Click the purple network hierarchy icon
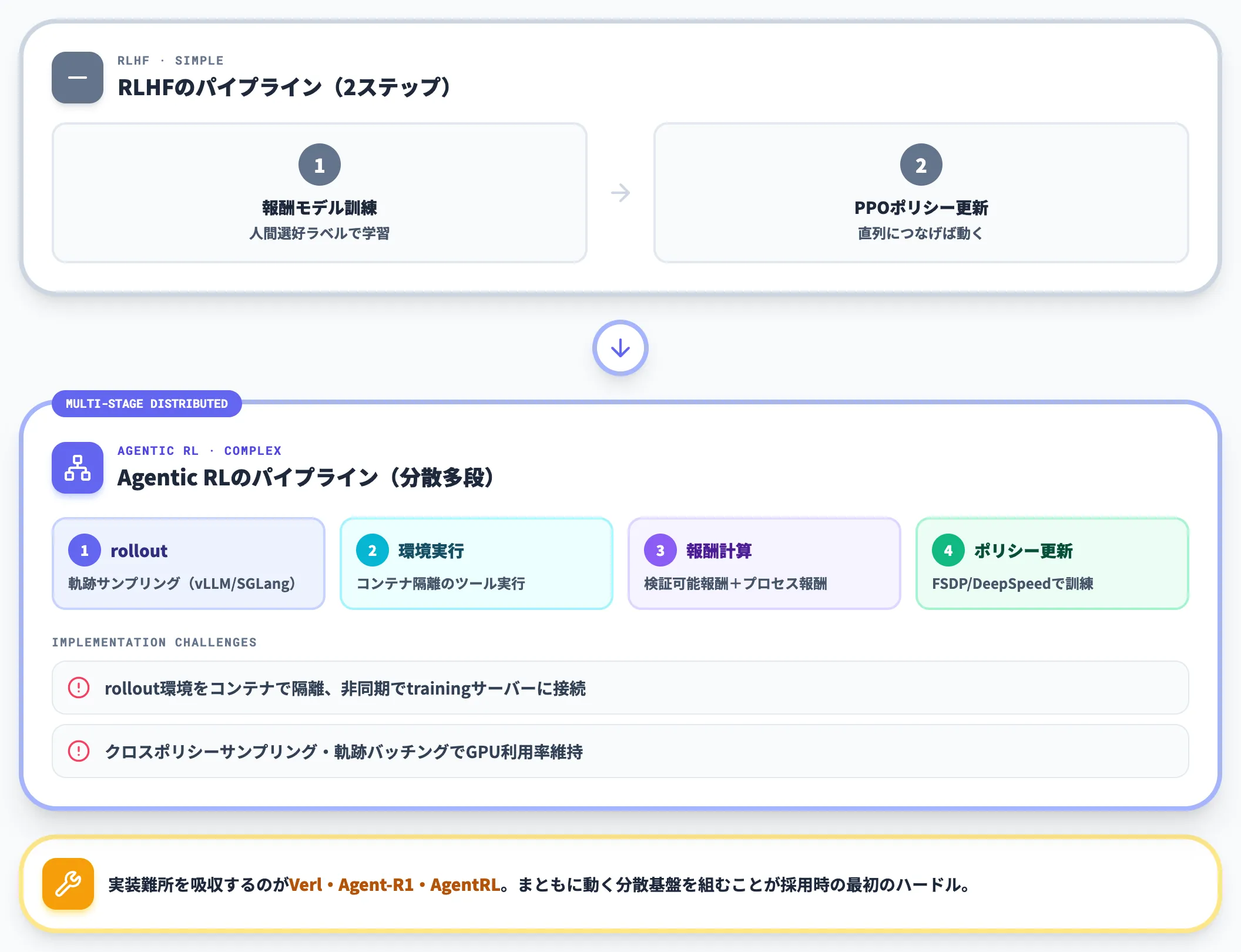 [78, 468]
